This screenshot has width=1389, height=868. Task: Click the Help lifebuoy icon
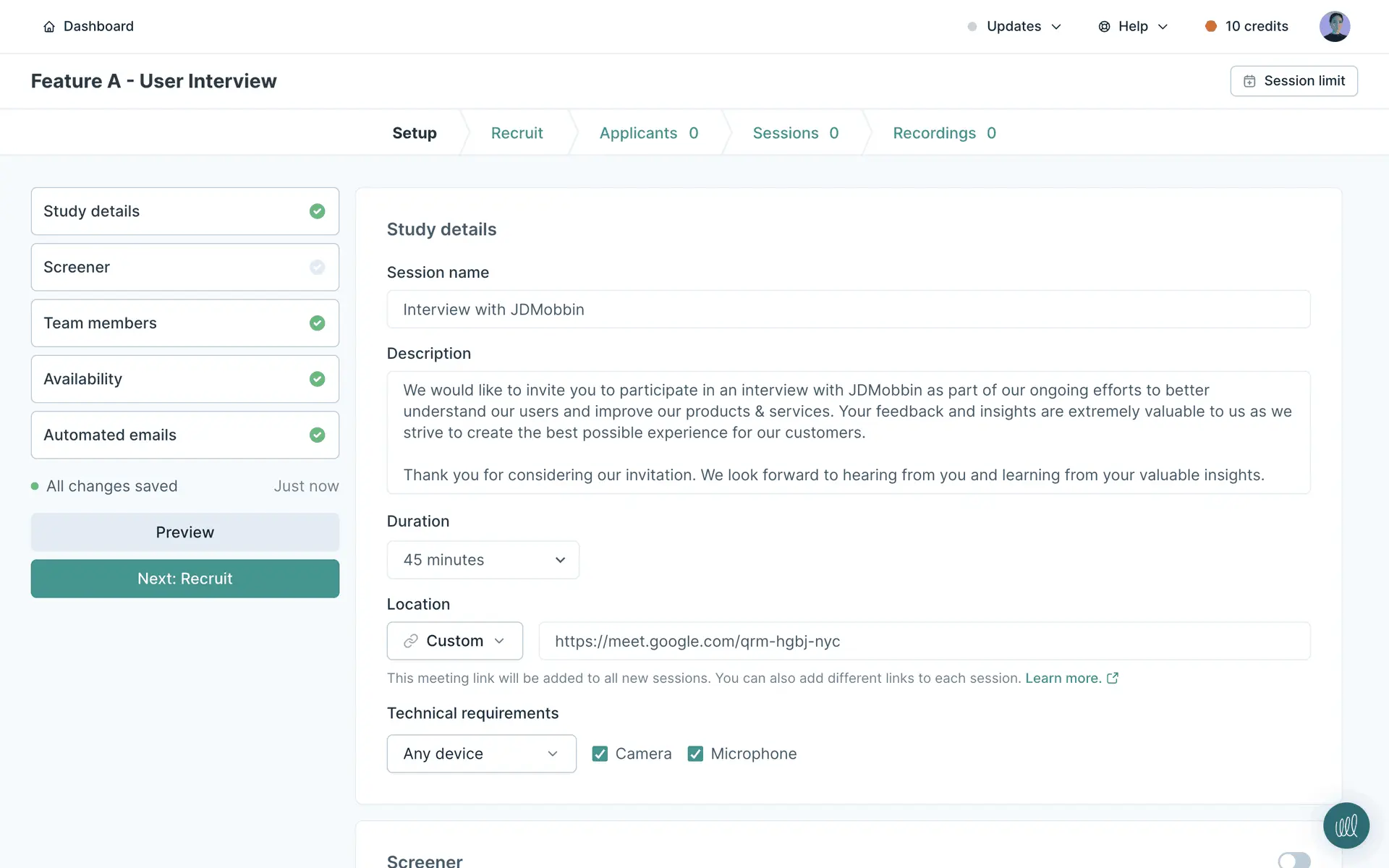point(1104,27)
